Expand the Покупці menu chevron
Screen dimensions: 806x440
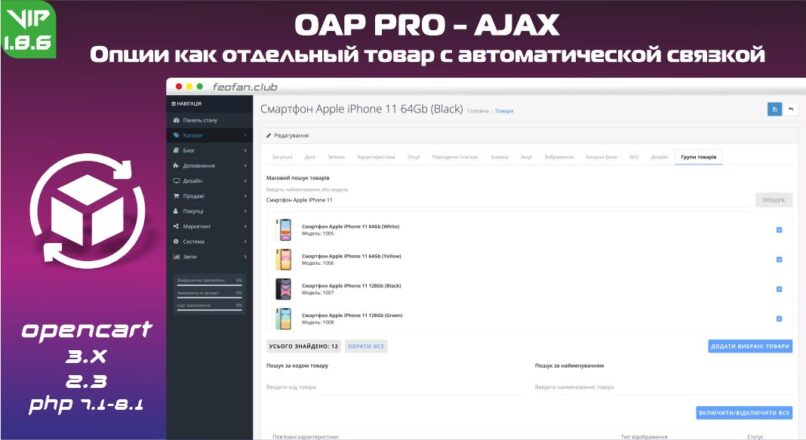[x=245, y=211]
